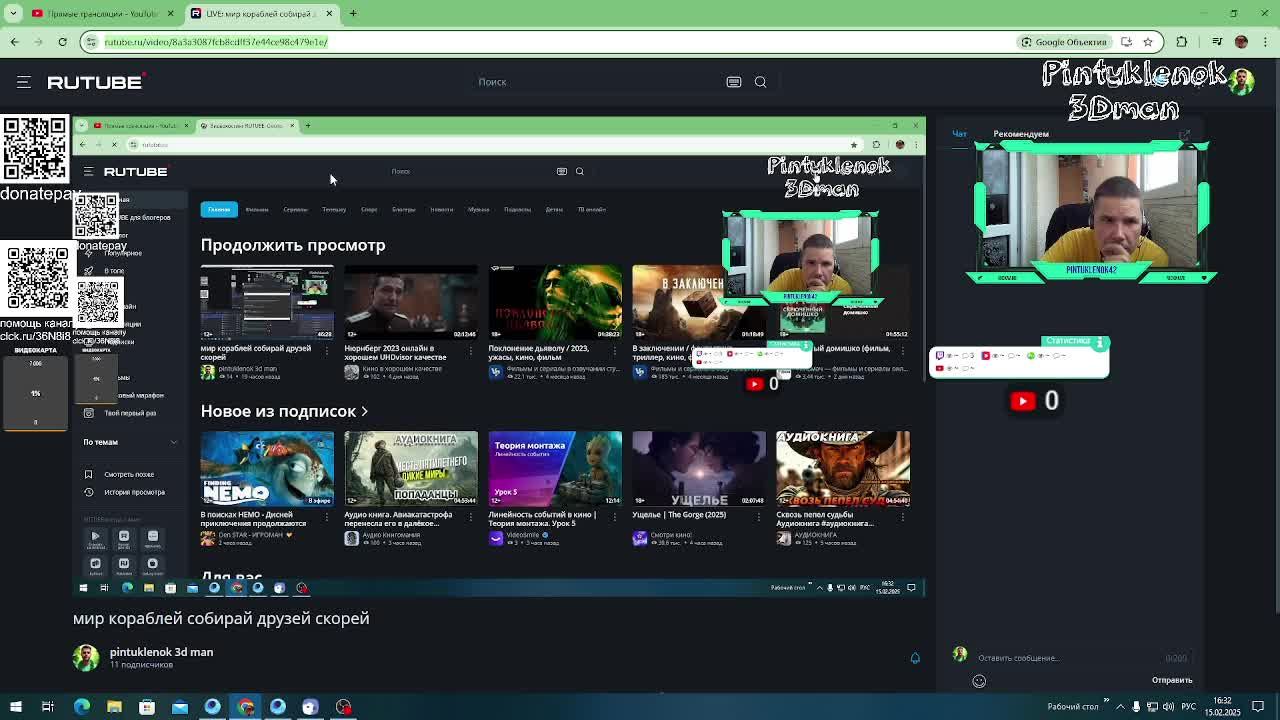
Task: Open the Chrome profile avatar
Action: click(x=1241, y=42)
